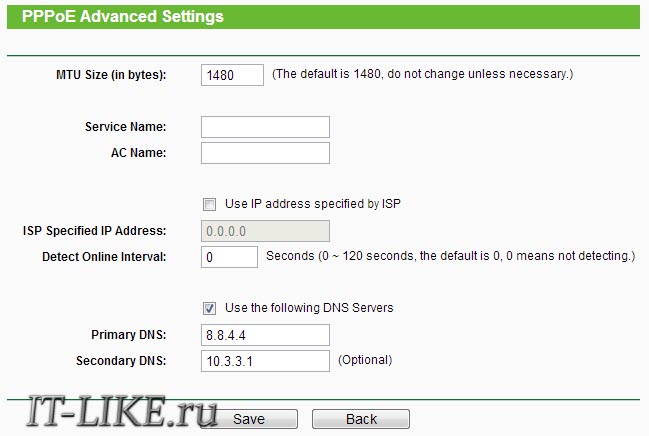Click the Primary DNS field showing 8.8.4.4
Viewport: 649px width, 436px height.
[x=265, y=335]
